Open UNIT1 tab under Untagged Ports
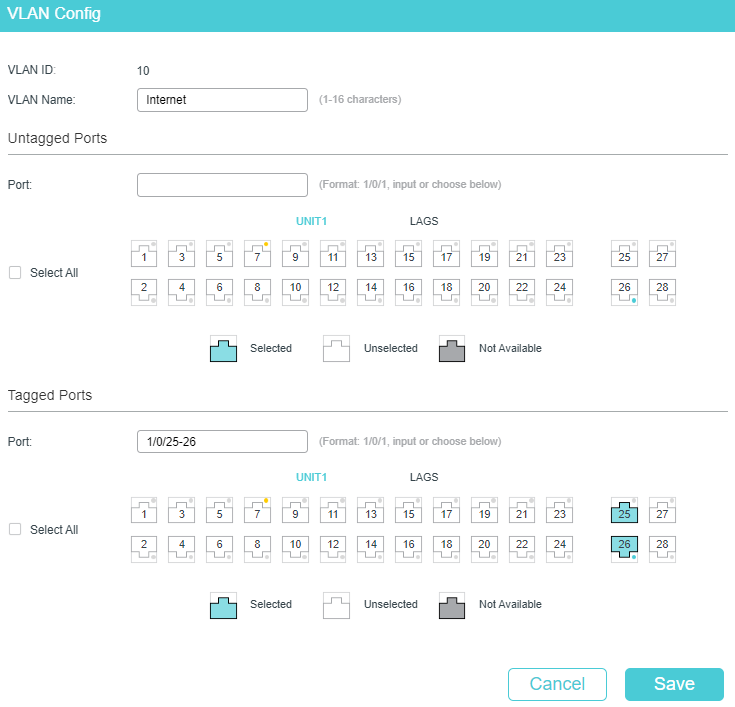The width and height of the screenshot is (735, 707). point(311,221)
